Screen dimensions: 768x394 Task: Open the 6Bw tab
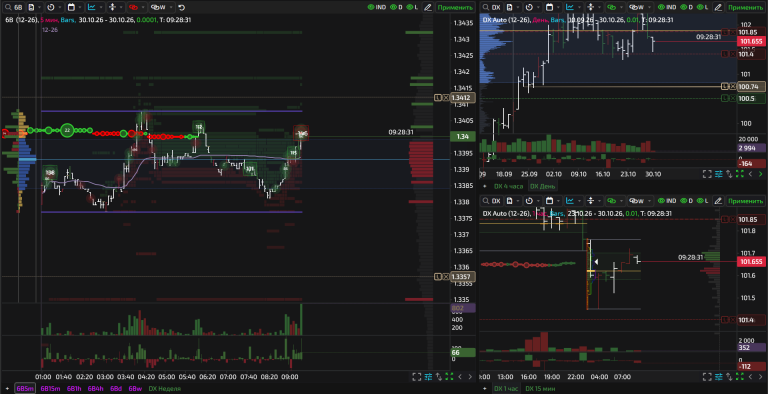click(x=135, y=389)
